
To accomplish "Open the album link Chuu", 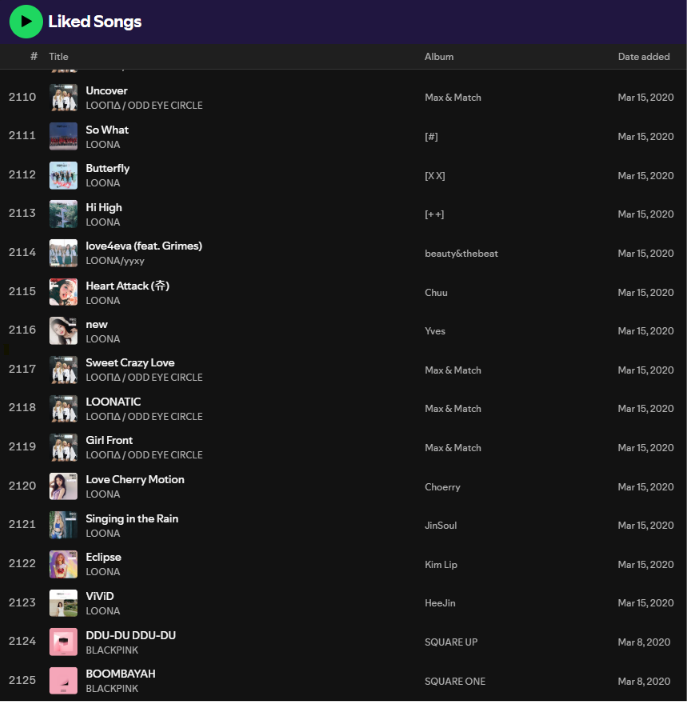I will (436, 293).
